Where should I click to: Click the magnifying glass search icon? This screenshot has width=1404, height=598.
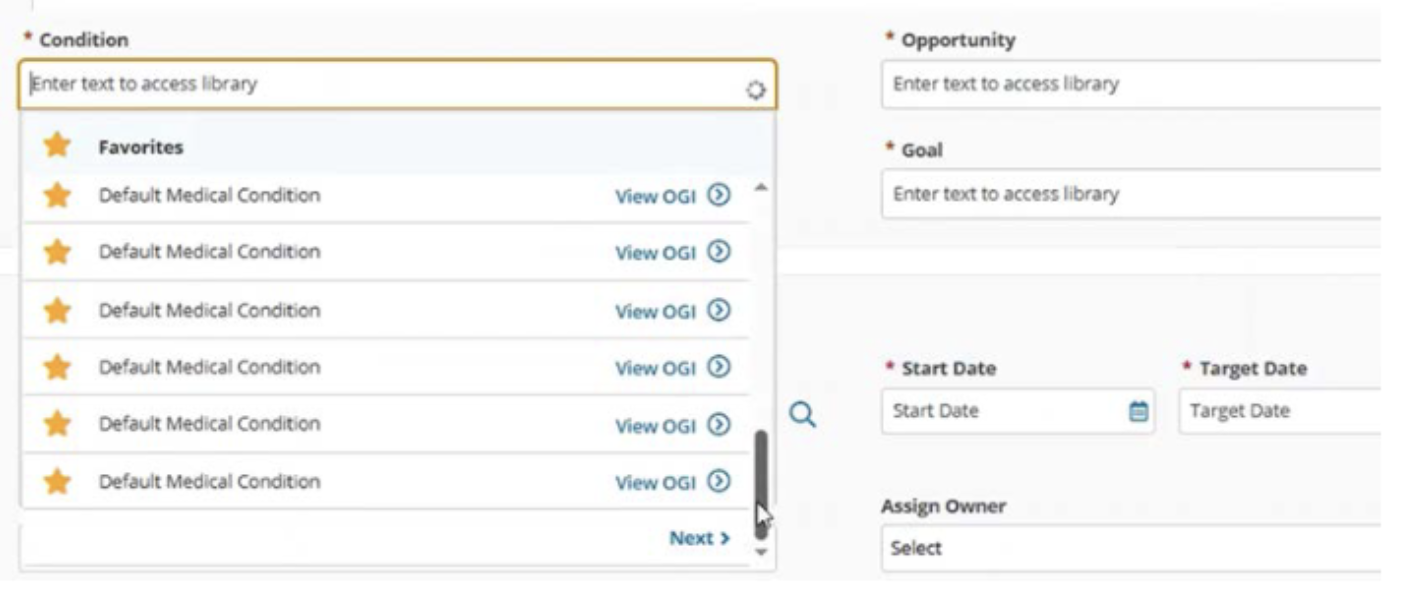click(802, 414)
